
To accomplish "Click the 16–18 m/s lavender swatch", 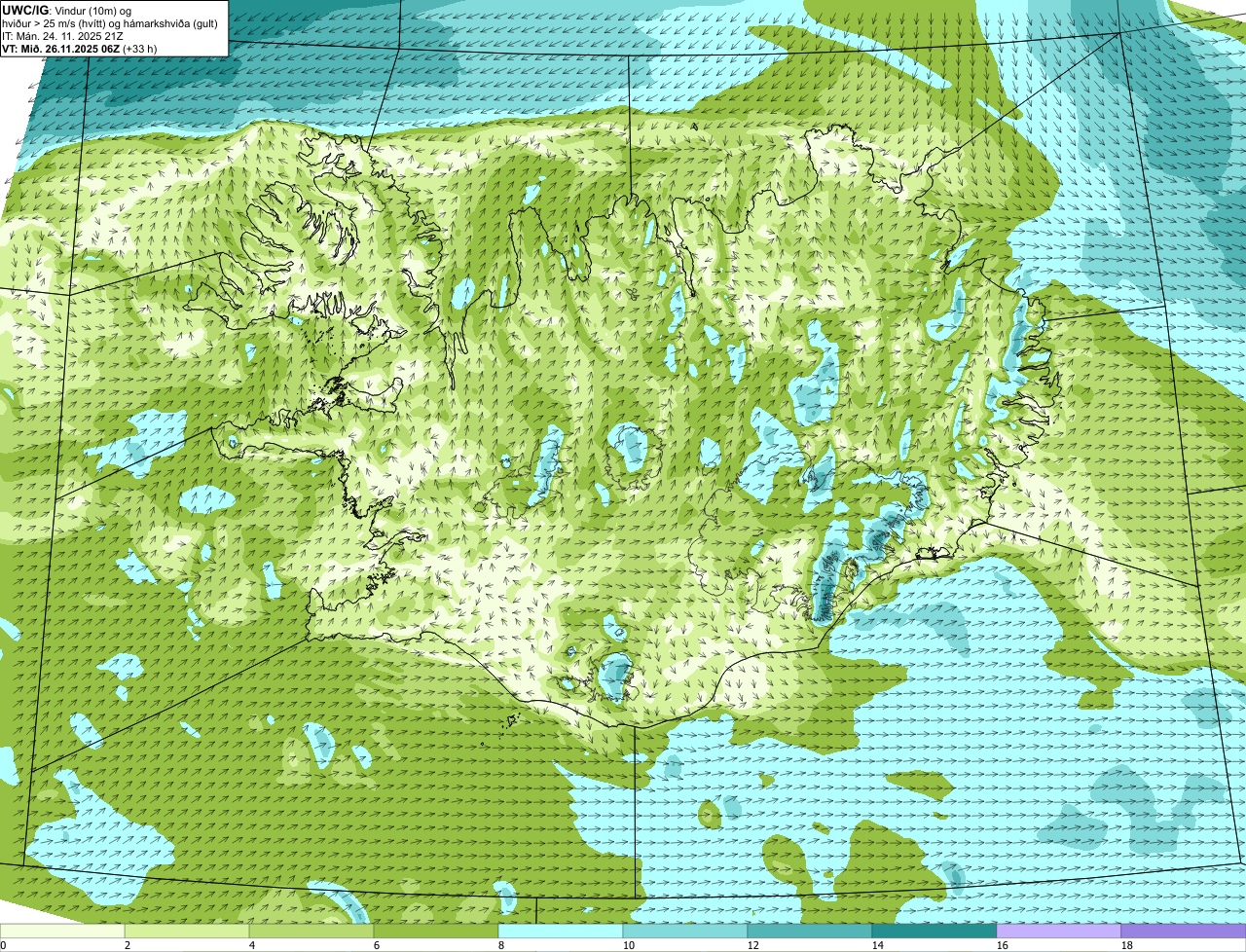I will point(1059,931).
